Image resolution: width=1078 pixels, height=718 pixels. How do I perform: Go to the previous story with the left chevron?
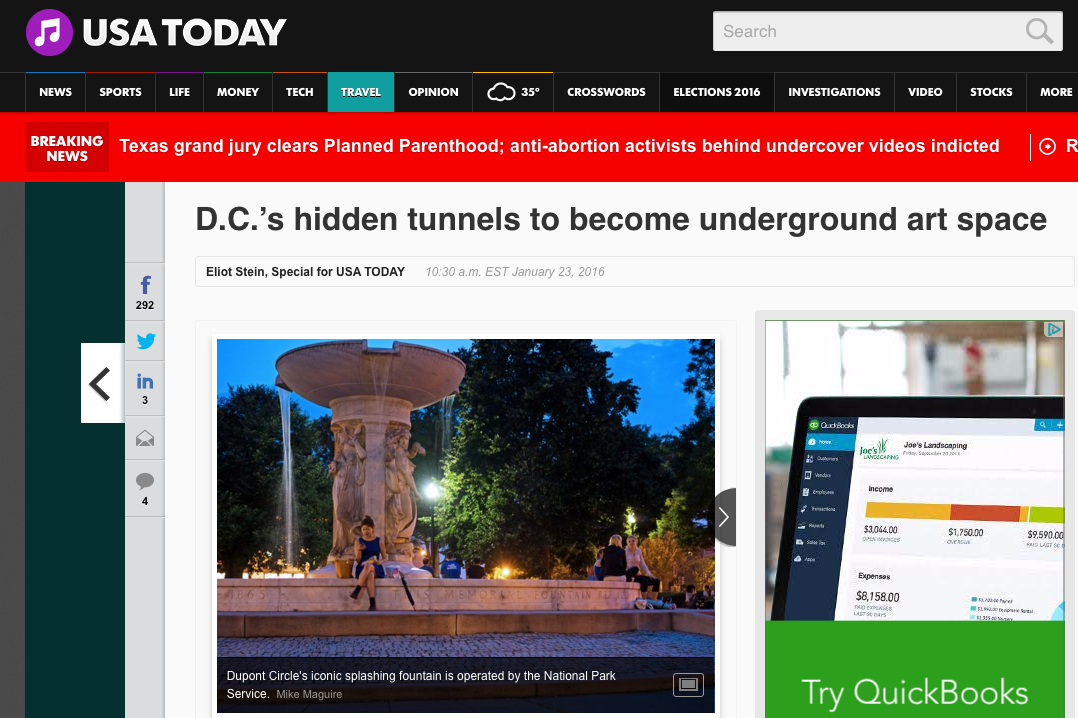pyautogui.click(x=102, y=383)
